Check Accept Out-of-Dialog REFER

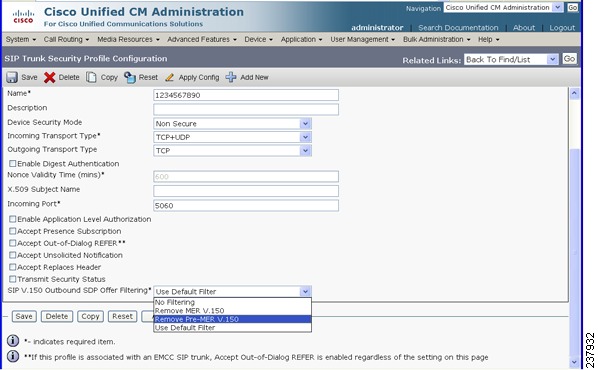13,243
